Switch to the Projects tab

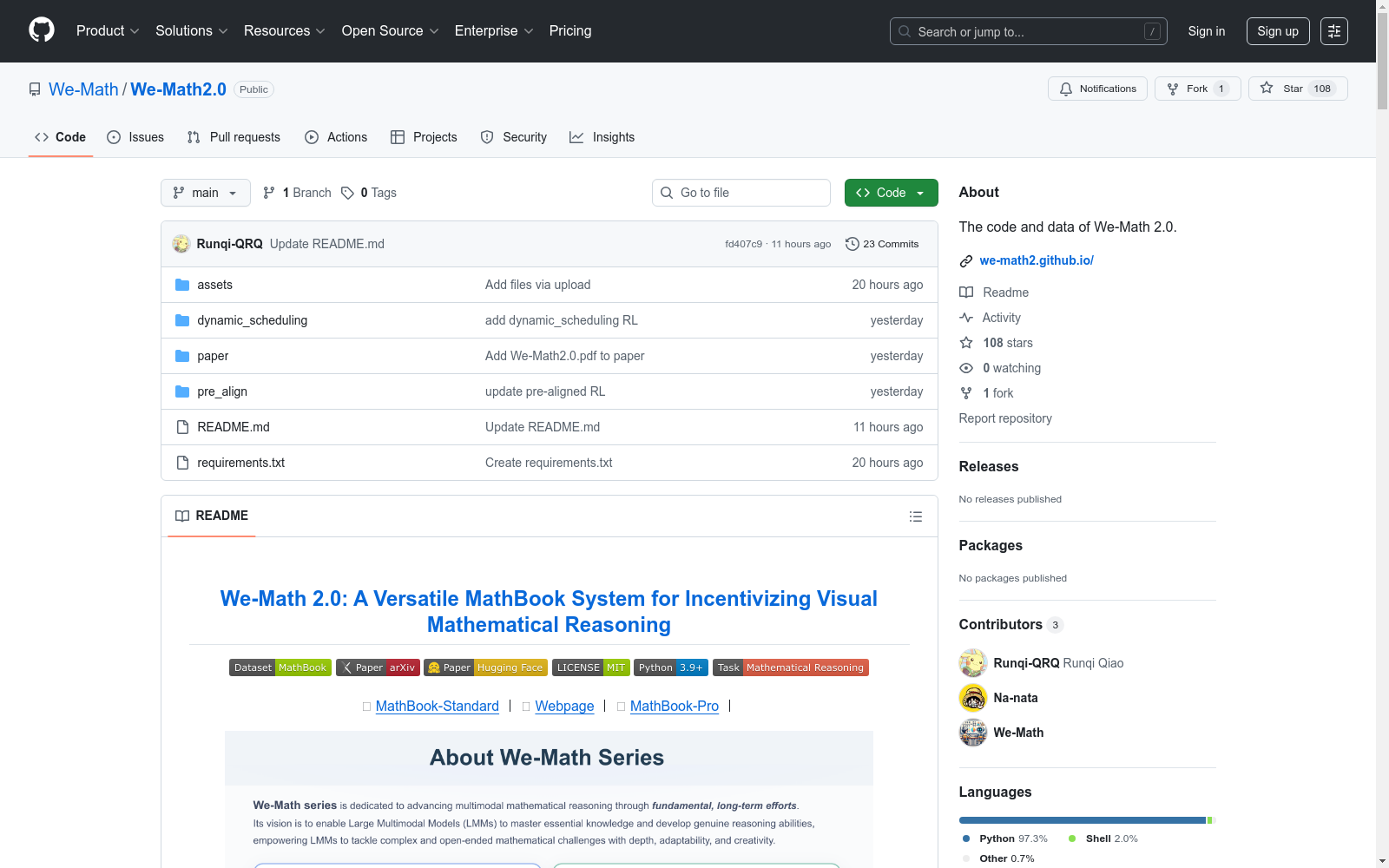pyautogui.click(x=424, y=137)
